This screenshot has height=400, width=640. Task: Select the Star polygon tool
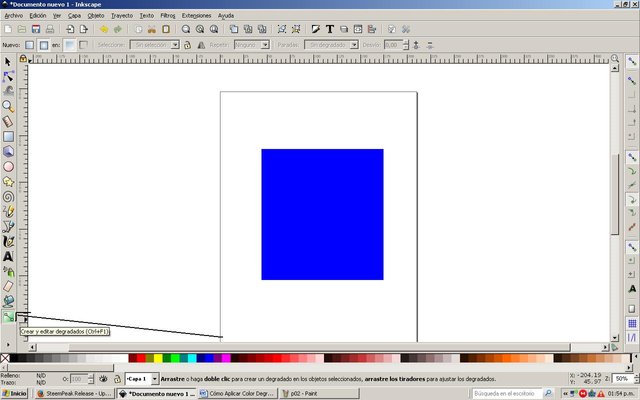click(8, 182)
